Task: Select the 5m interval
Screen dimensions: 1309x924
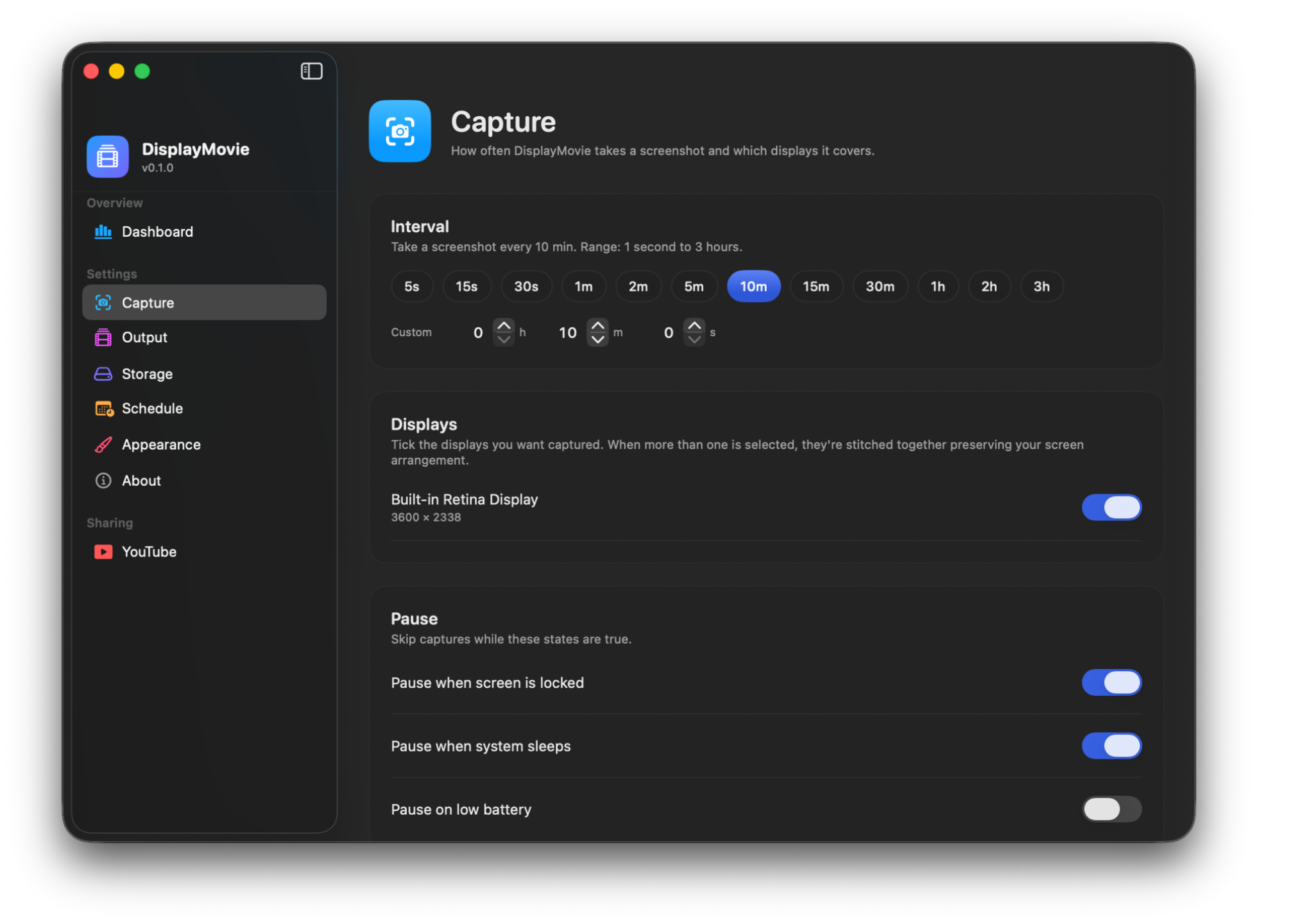Action: point(694,286)
